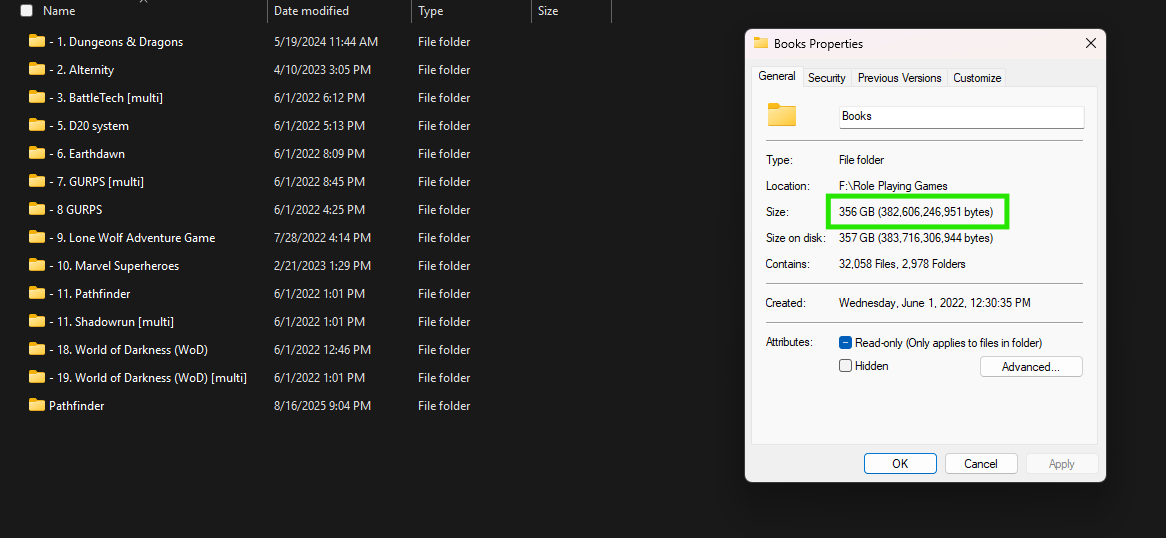Open the Advanced... attributes dialog
The image size is (1166, 538).
[x=1031, y=367]
